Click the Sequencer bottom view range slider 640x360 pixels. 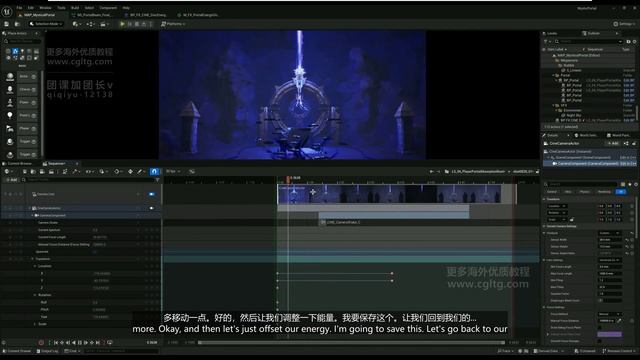click(351, 342)
